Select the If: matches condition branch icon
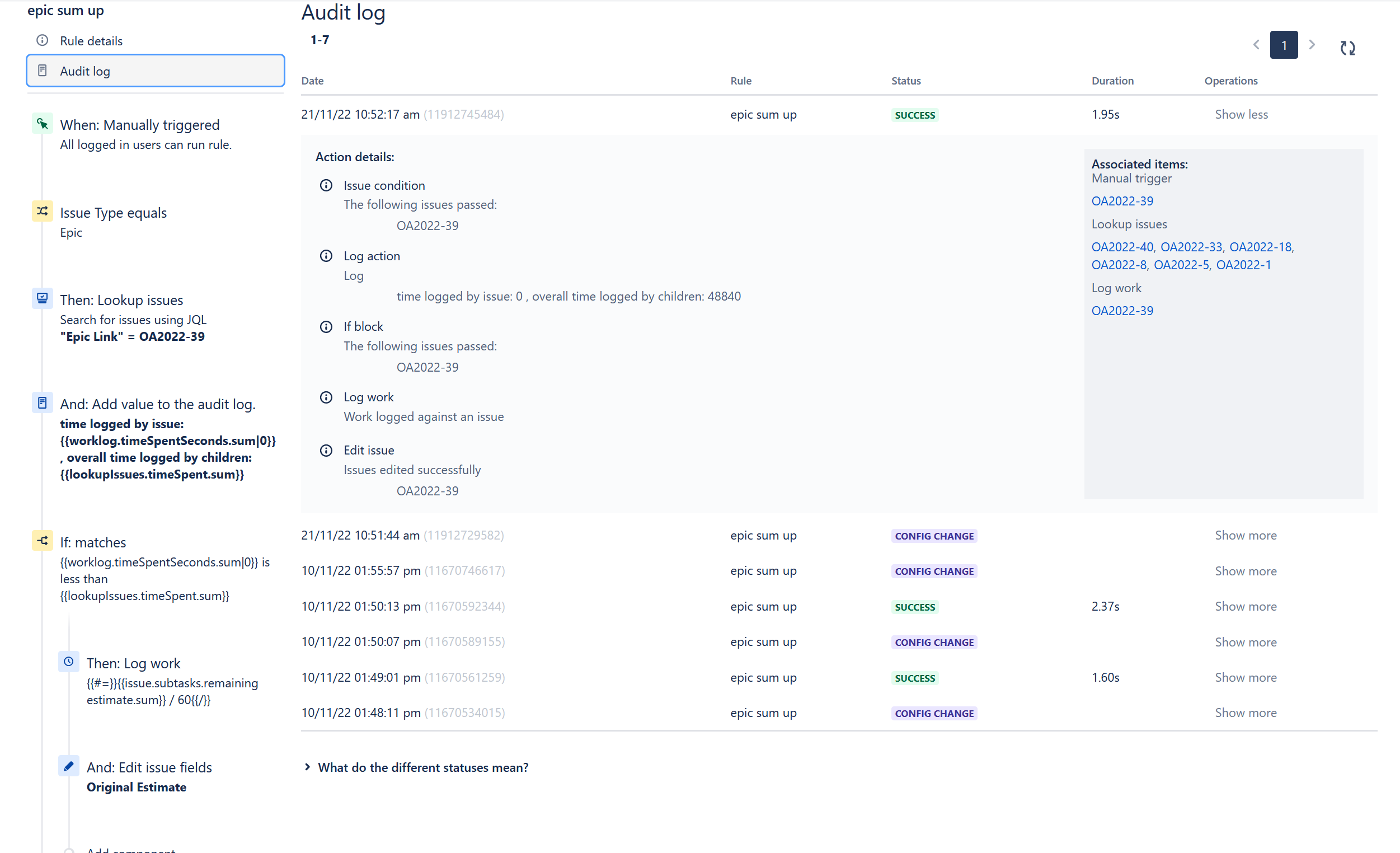This screenshot has width=1400, height=853. (42, 541)
